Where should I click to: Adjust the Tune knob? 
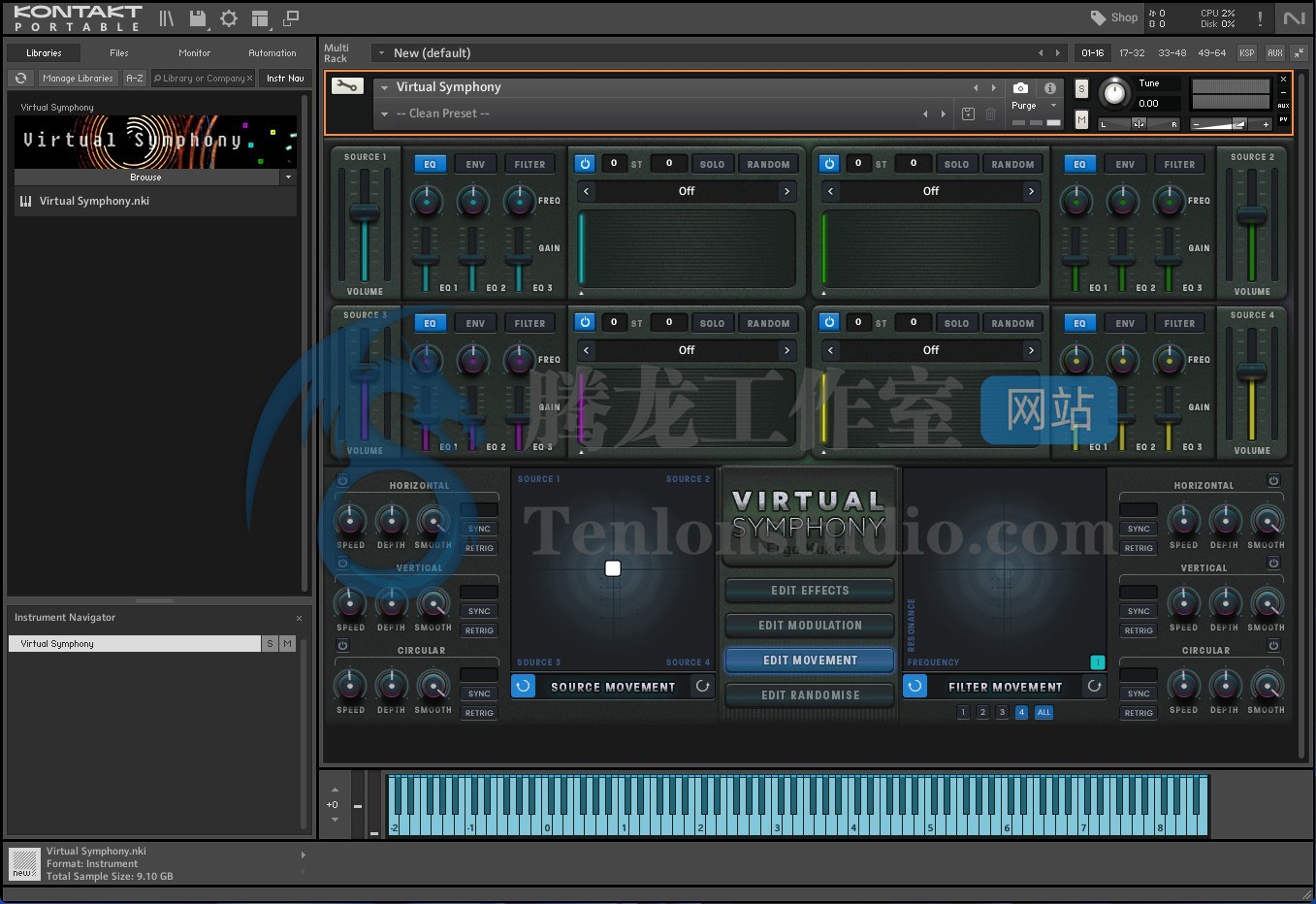(1114, 93)
